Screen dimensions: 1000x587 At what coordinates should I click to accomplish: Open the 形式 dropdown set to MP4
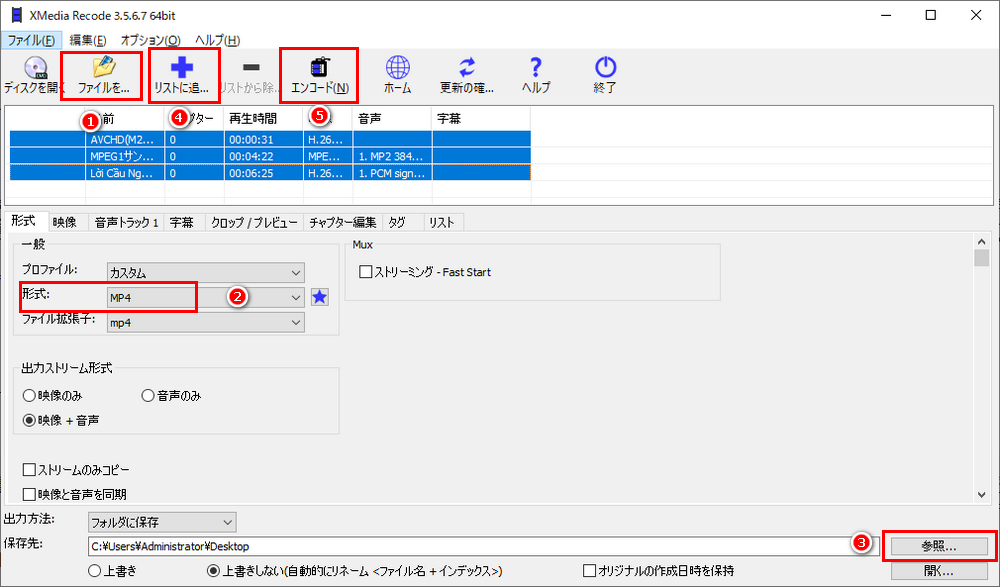click(205, 297)
